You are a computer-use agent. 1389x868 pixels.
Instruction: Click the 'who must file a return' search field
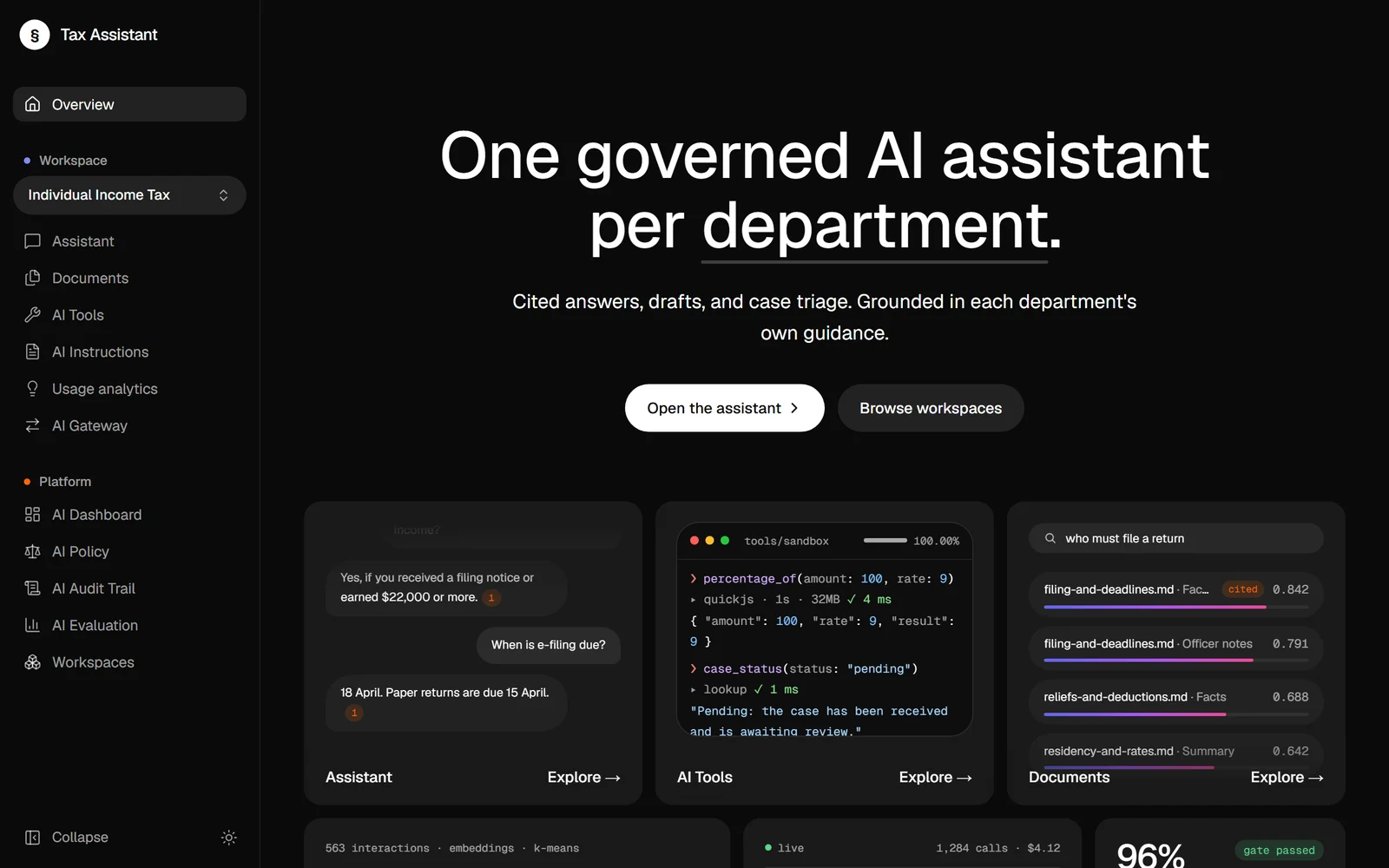[1176, 538]
